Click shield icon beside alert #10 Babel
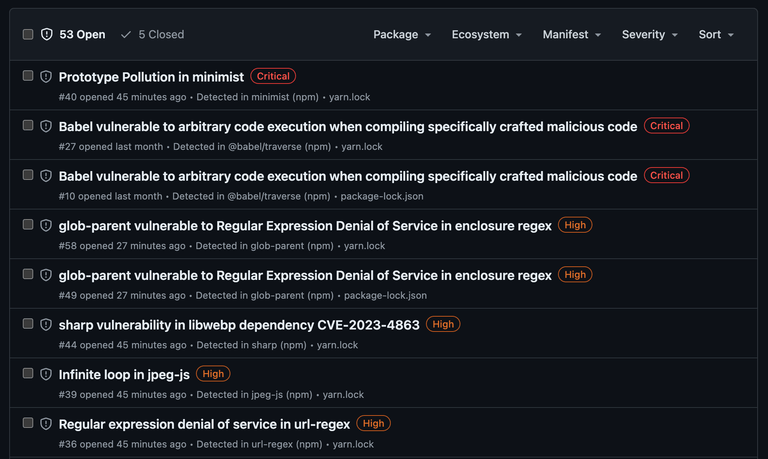Viewport: 768px width, 459px height. [46, 175]
